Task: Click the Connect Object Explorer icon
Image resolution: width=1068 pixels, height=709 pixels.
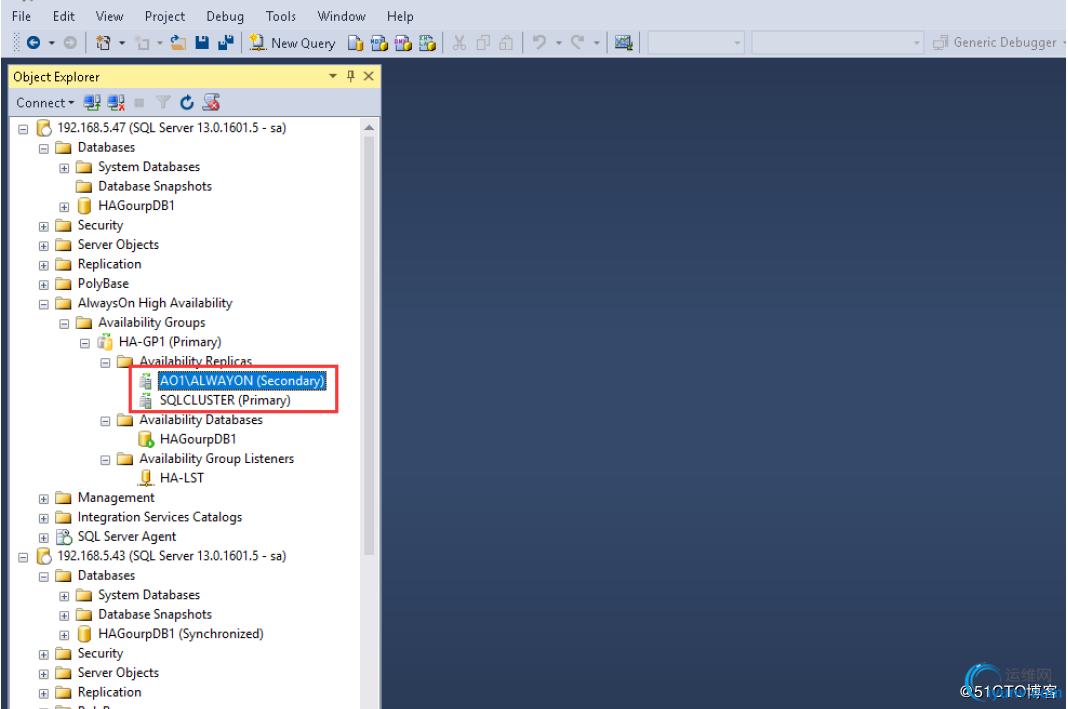Action: point(92,103)
